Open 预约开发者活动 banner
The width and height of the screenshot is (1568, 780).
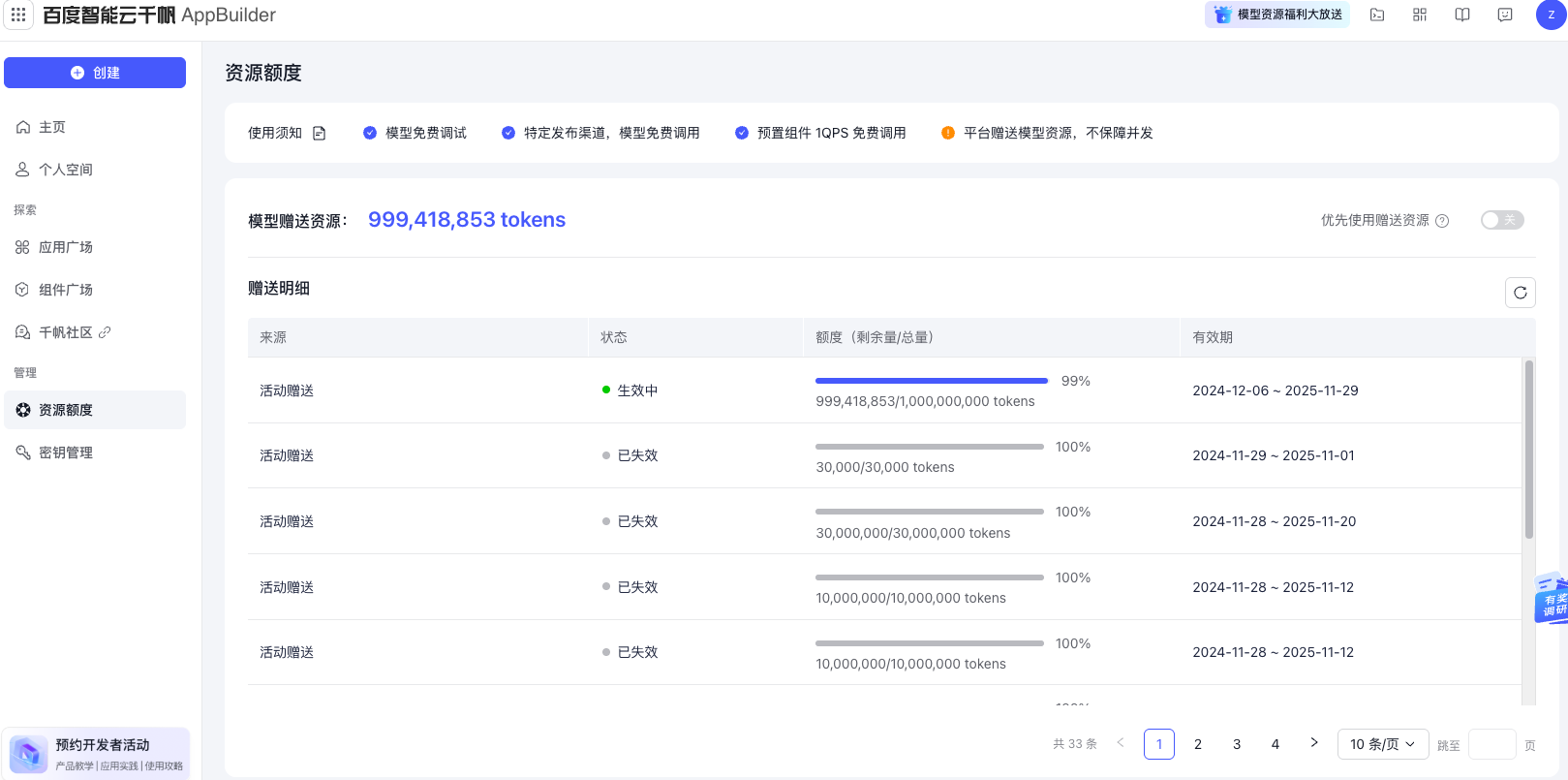[x=96, y=754]
